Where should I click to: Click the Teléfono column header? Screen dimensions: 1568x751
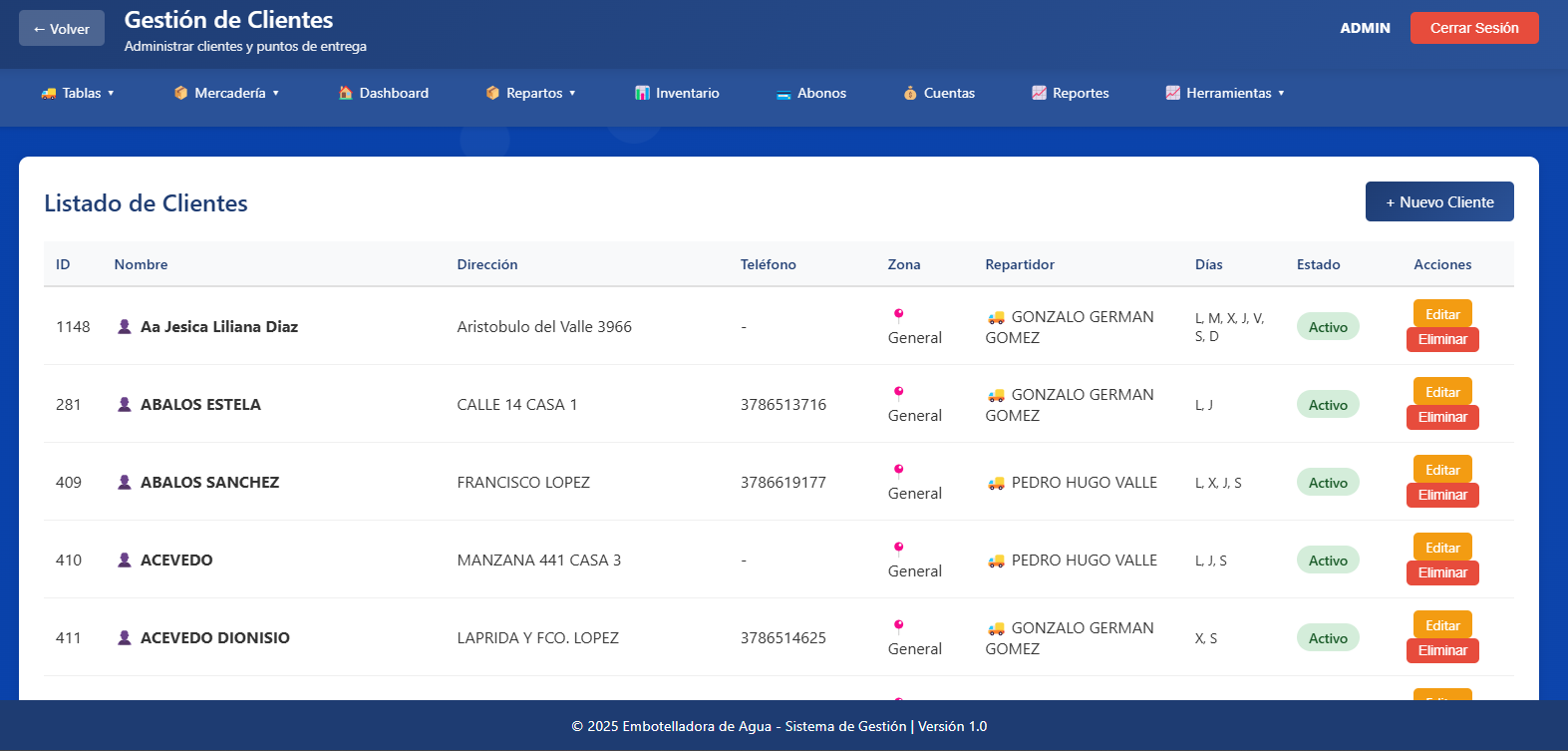point(769,264)
